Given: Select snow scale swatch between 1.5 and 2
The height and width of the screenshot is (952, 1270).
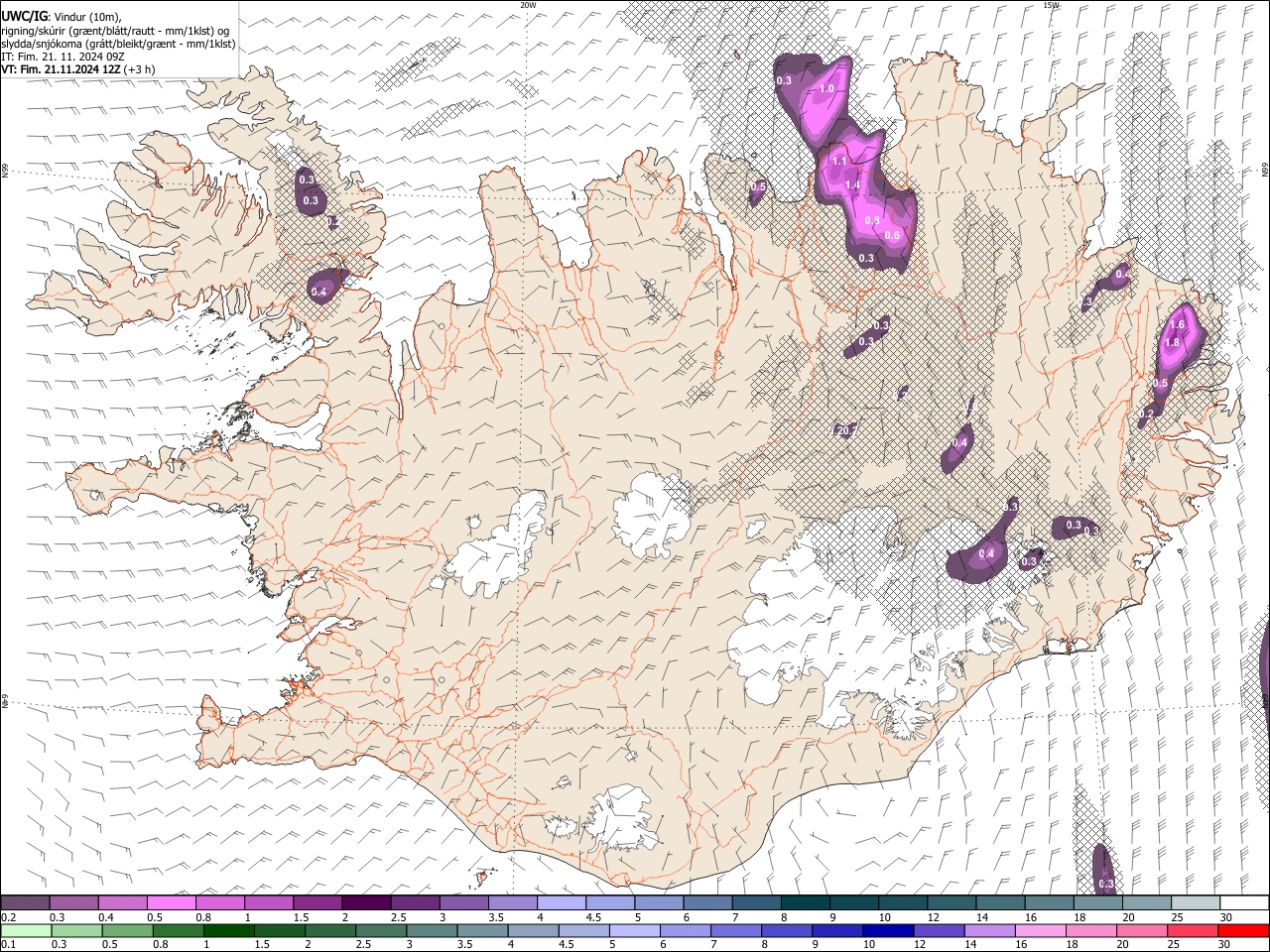Looking at the screenshot, I should coord(318,902).
